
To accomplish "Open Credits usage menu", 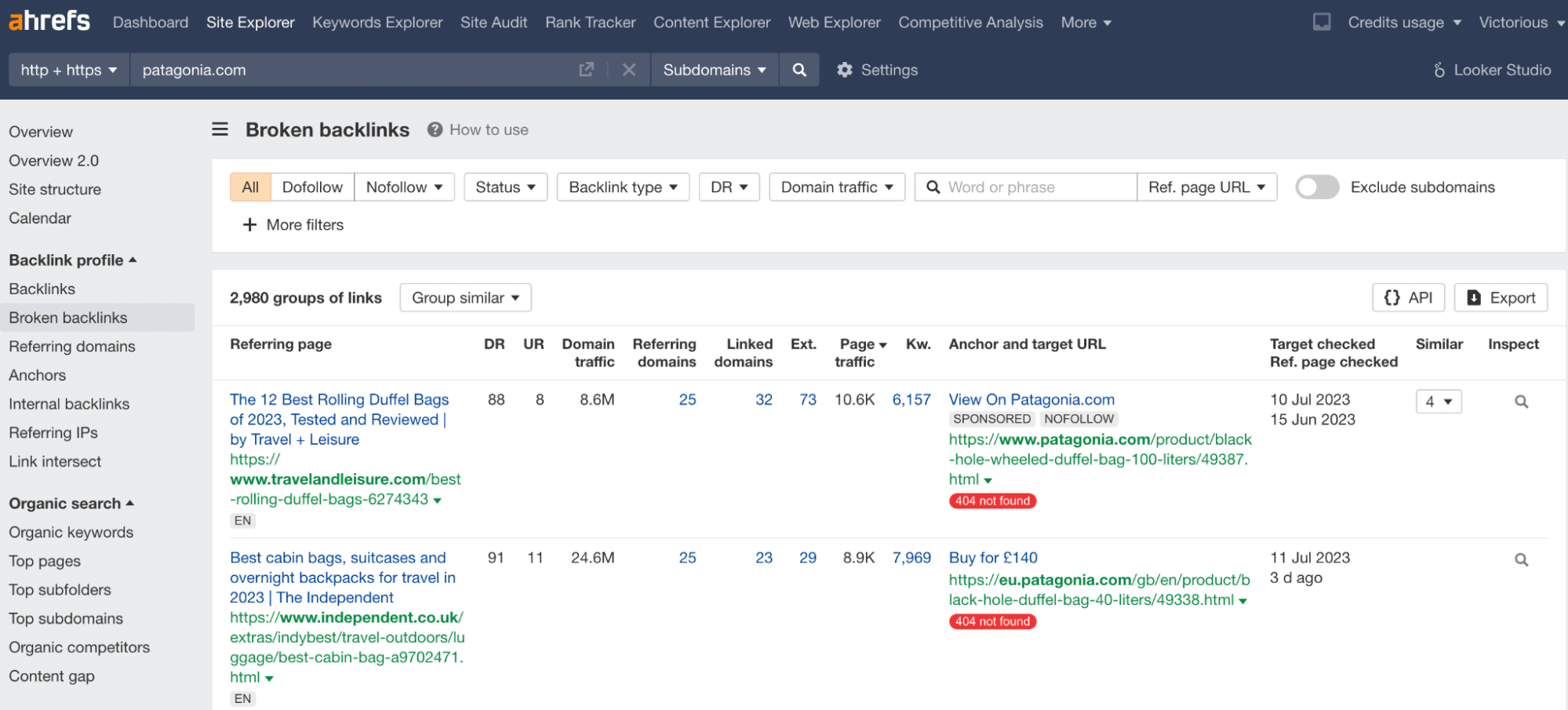I will (x=1404, y=23).
